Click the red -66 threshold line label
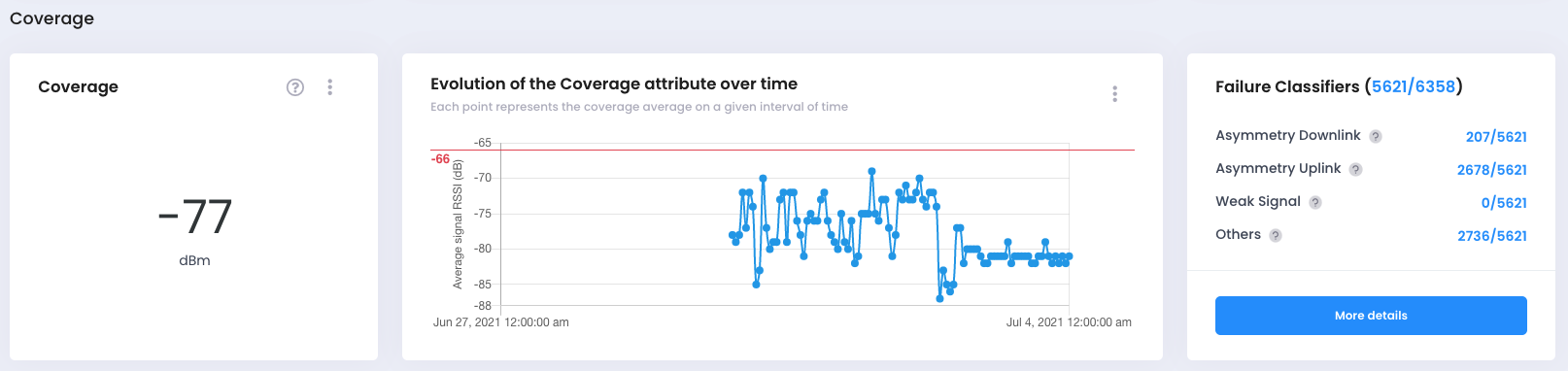Screen dimensions: 1568x371 (x=441, y=159)
